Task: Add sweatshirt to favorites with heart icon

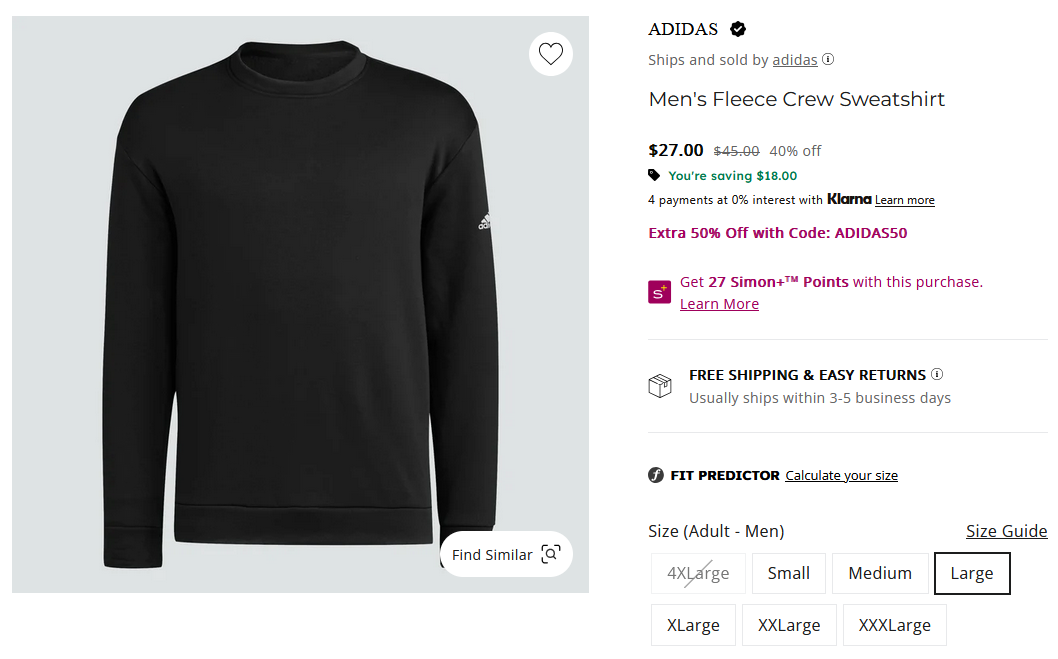Action: click(x=551, y=54)
